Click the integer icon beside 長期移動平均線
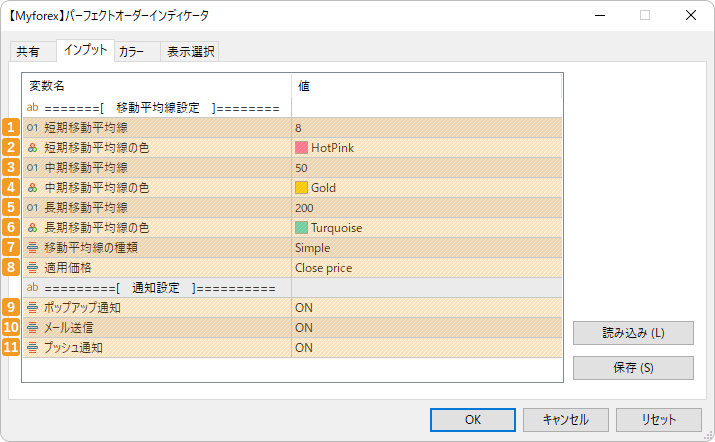715x442 pixels. click(32, 208)
